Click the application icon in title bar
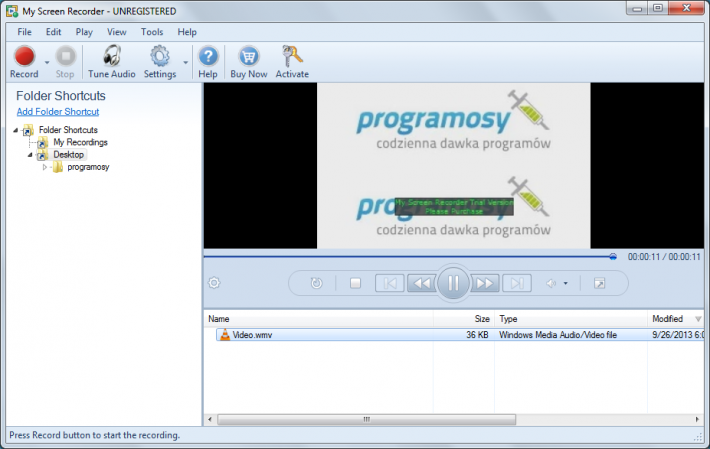Viewport: 710px width, 449px height. (12, 11)
